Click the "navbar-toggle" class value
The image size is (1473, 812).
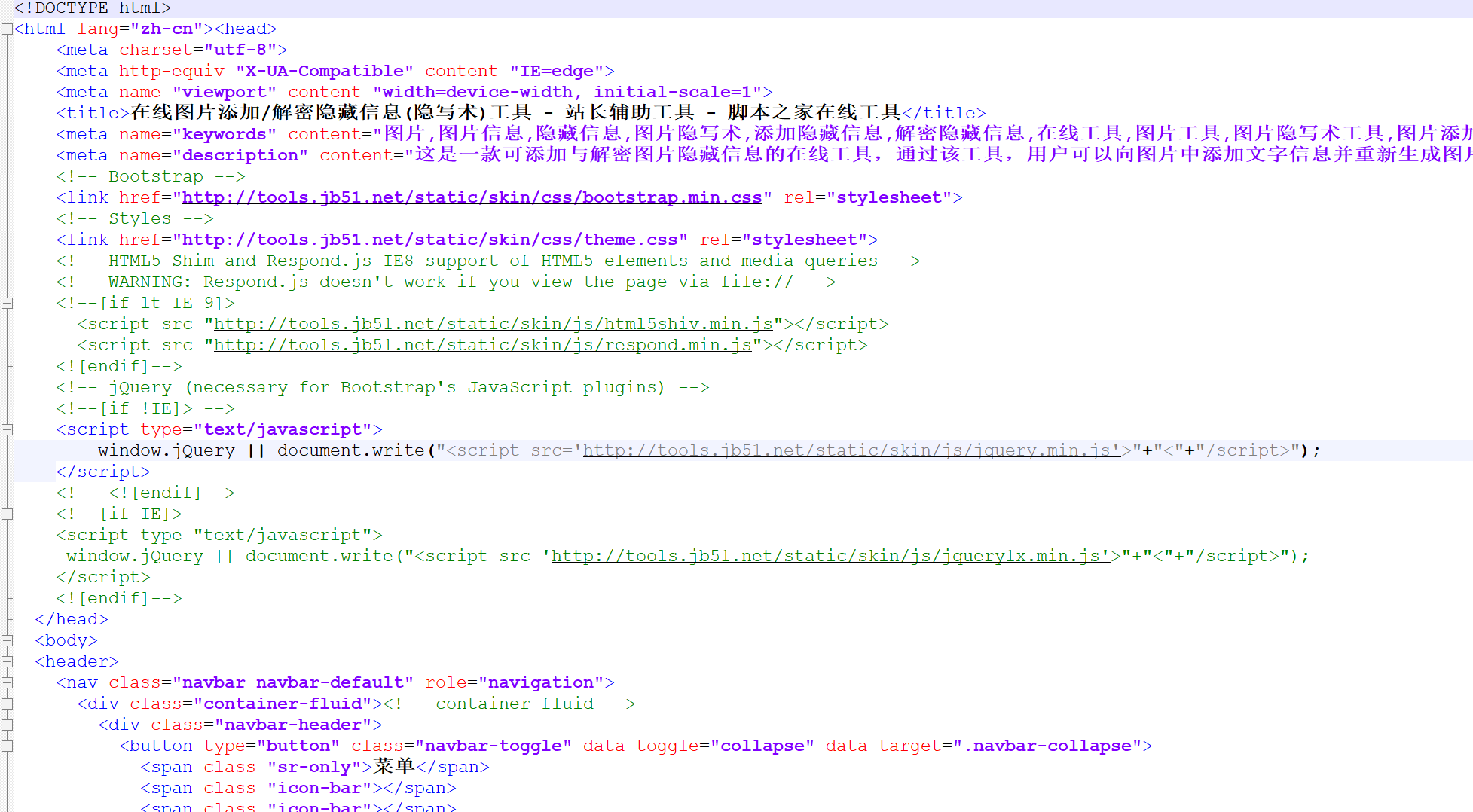(494, 746)
